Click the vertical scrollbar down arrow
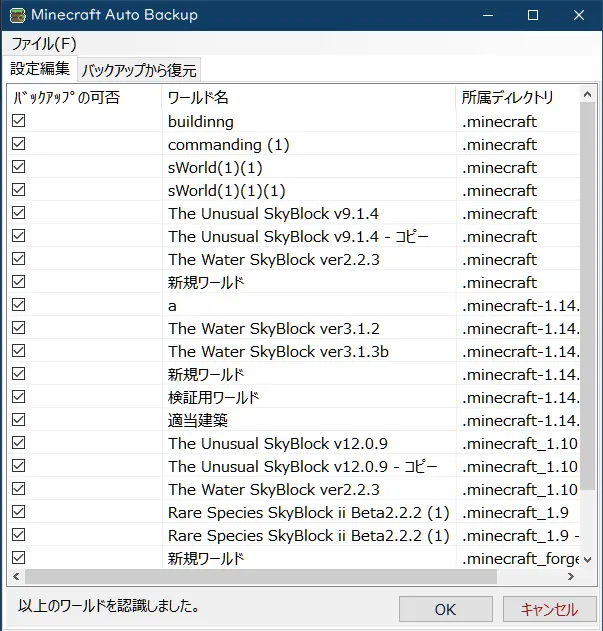This screenshot has height=631, width=603. click(587, 560)
